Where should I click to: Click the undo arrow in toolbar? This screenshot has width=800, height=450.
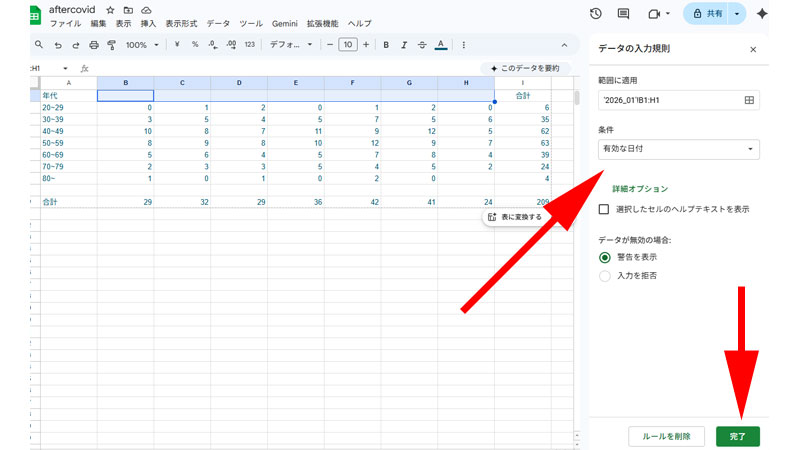(58, 45)
